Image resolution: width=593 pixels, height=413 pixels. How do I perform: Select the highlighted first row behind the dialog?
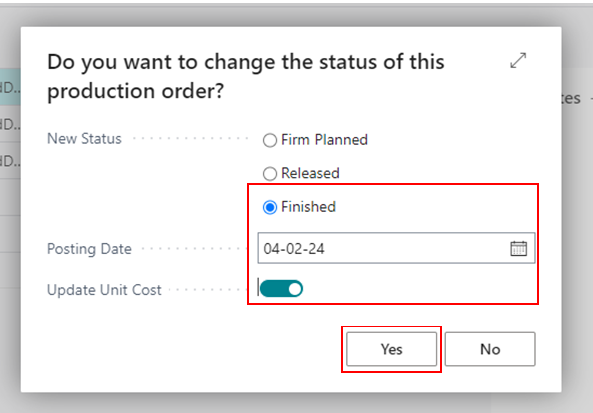tap(10, 87)
